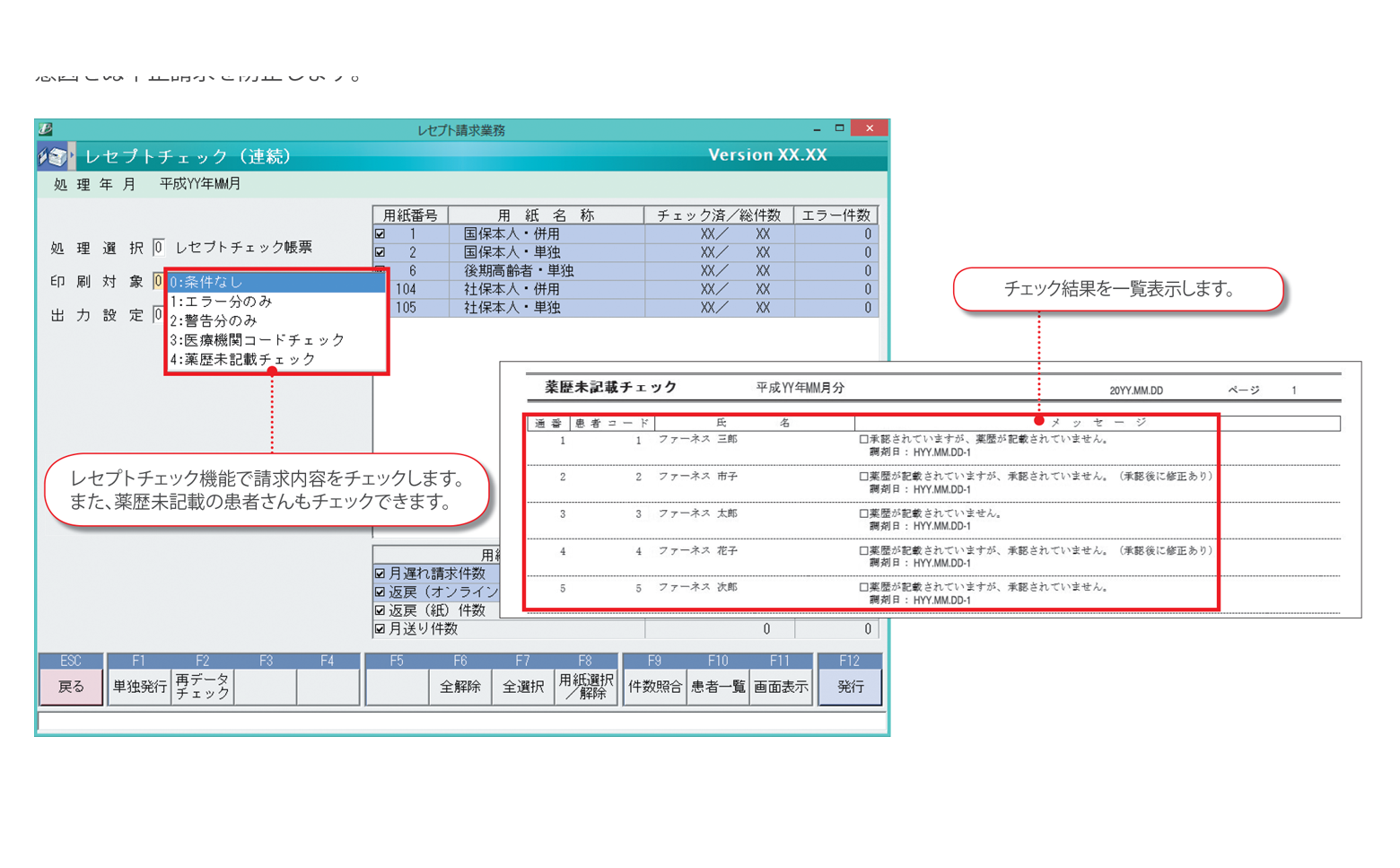
Task: Toggle checkbox for 国保本人・単独 row
Action: tap(381, 253)
